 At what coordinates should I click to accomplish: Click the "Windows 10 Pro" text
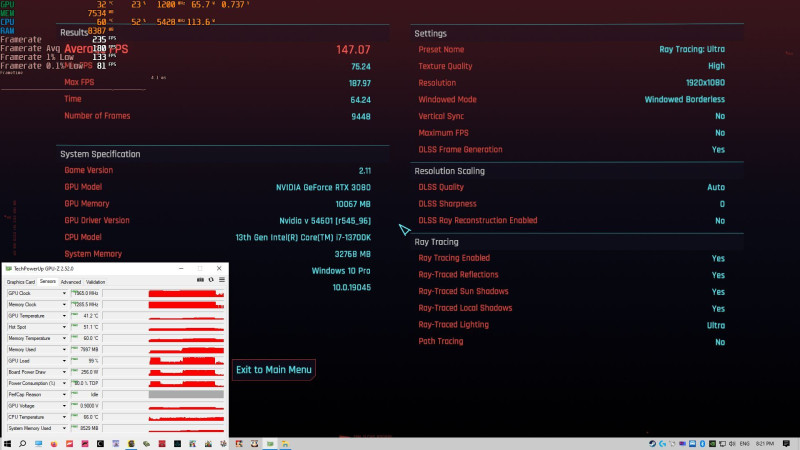coord(341,271)
